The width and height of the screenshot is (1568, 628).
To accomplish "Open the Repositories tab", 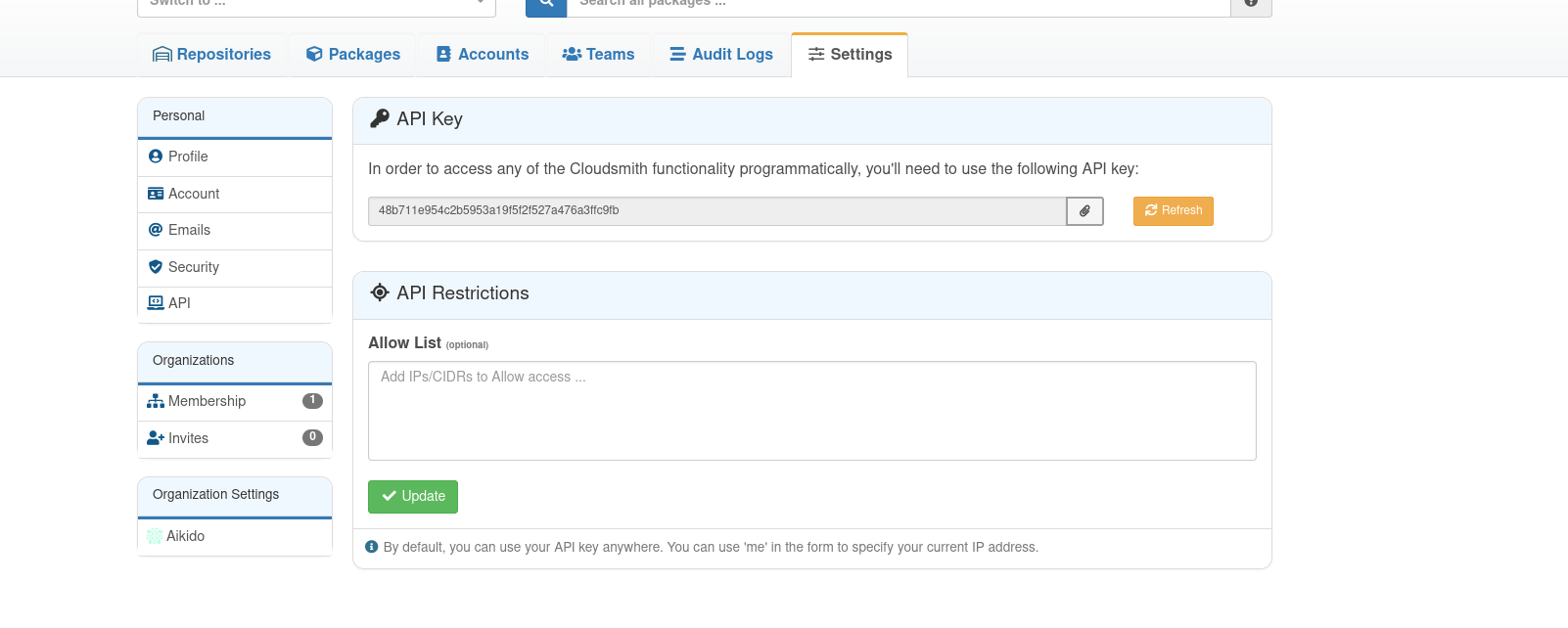I will [x=212, y=55].
